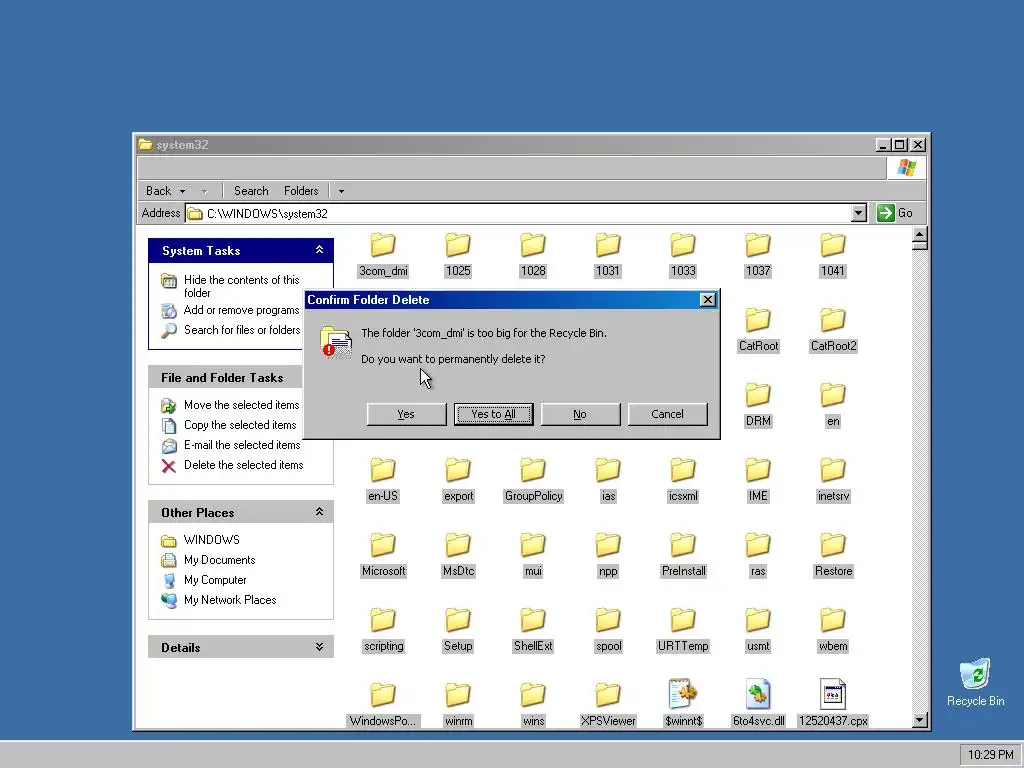Select the WindowsPo... folder
Image resolution: width=1024 pixels, height=768 pixels.
point(383,705)
